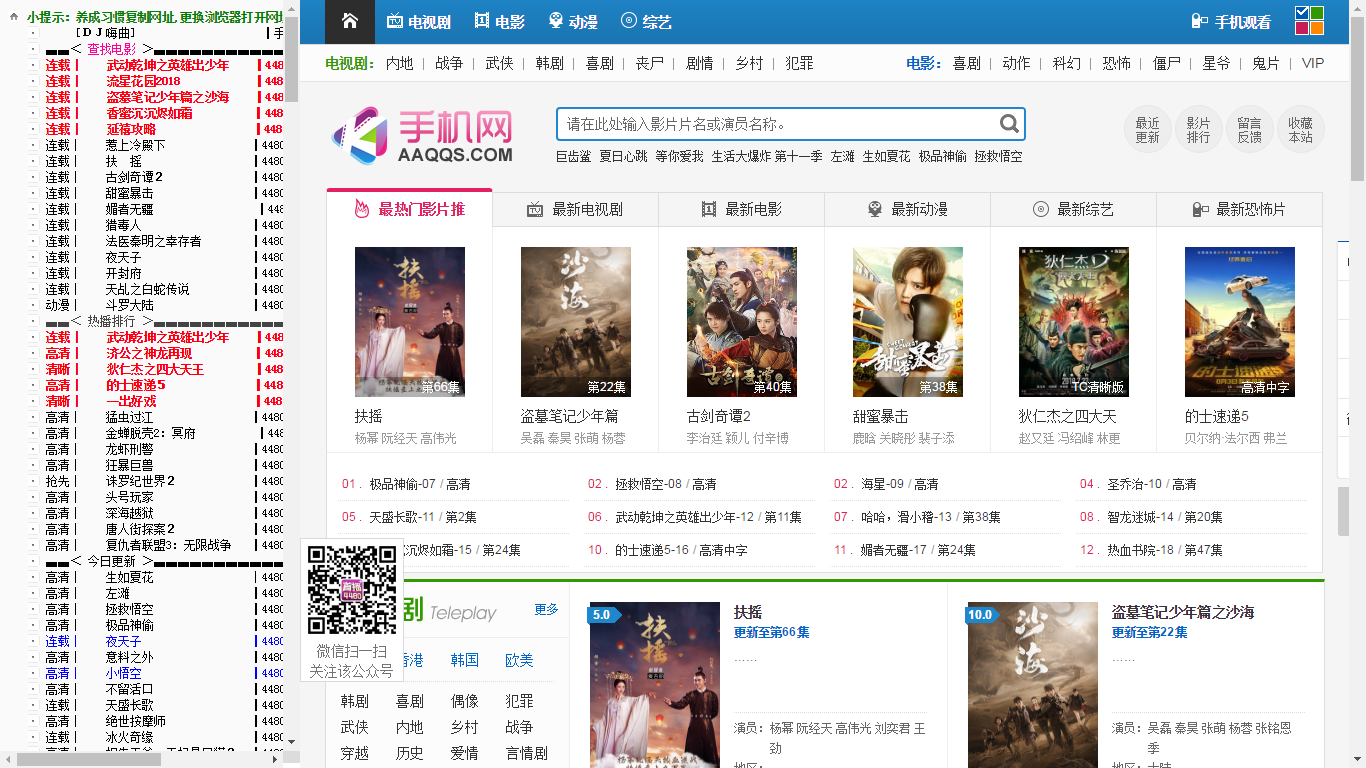The image size is (1366, 768).
Task: Click the round 留言反馈 feedback icon
Action: pos(1249,130)
